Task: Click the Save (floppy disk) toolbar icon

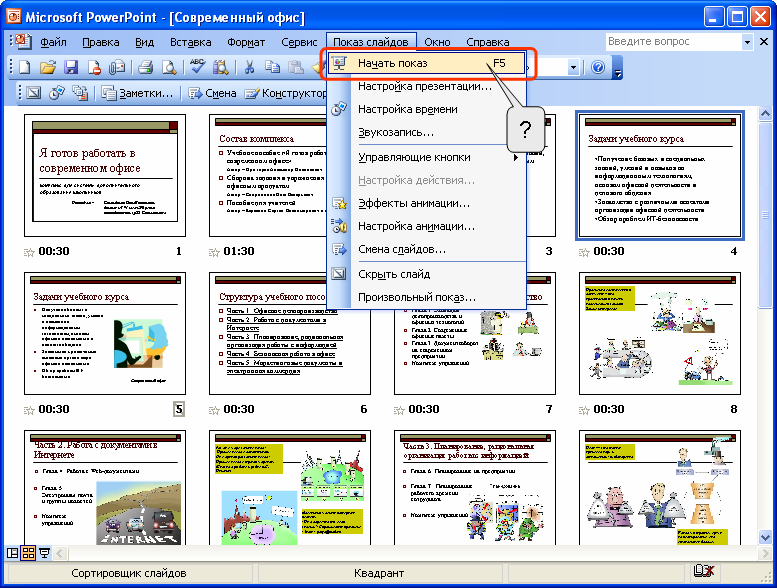Action: click(71, 67)
